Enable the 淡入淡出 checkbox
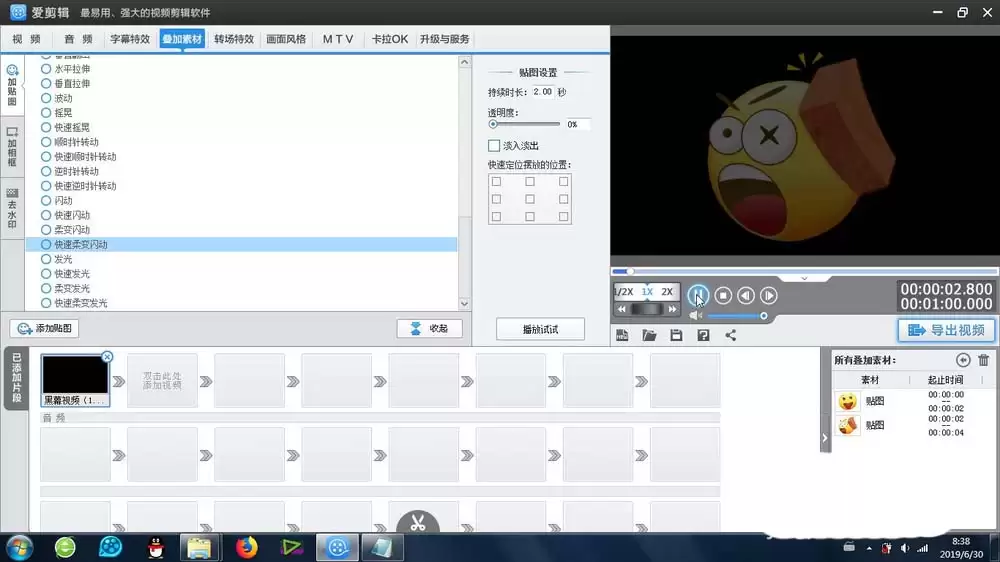The width and height of the screenshot is (1000, 562). coord(494,145)
